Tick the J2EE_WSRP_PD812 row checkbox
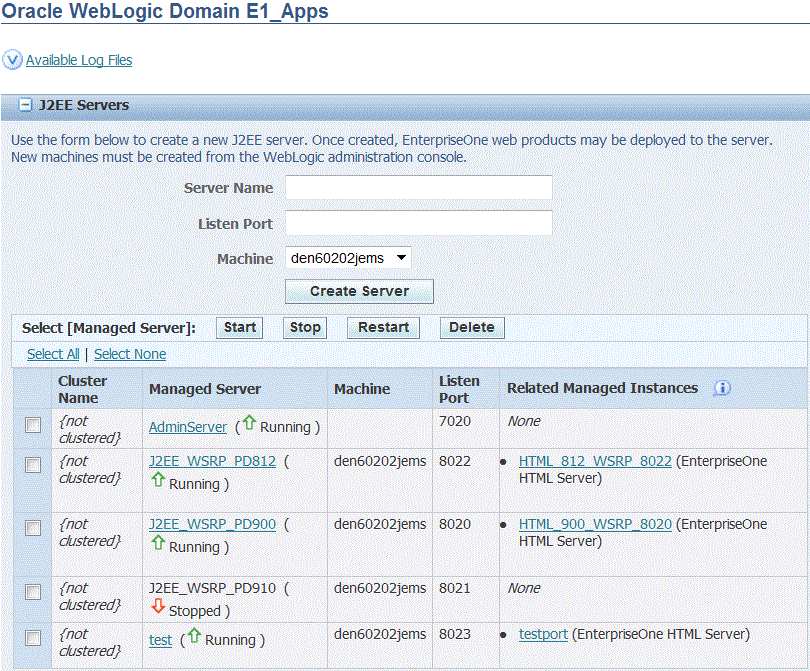The image size is (810, 671). point(33,465)
